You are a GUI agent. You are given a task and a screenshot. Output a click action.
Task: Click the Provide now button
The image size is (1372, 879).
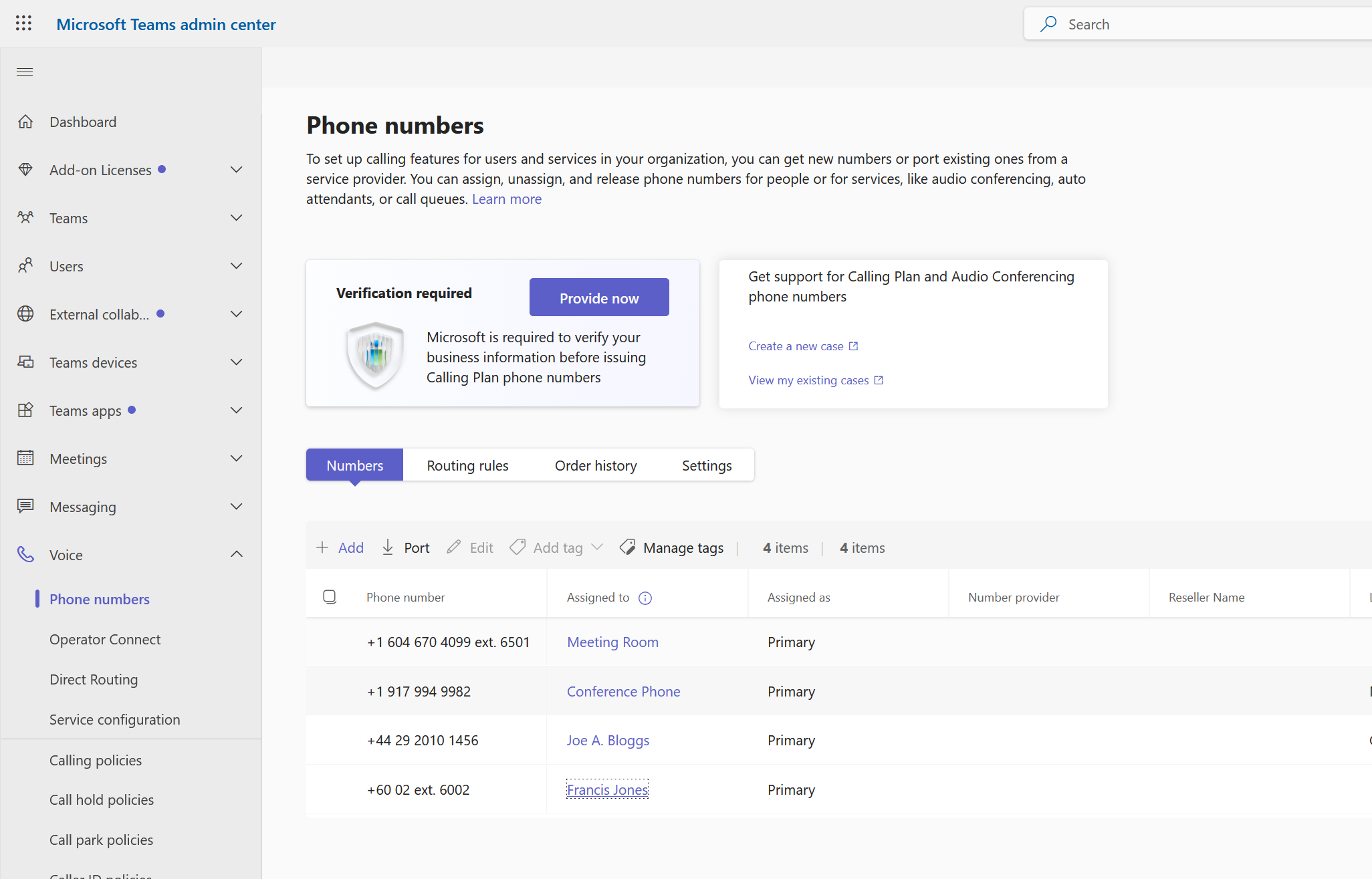[599, 297]
